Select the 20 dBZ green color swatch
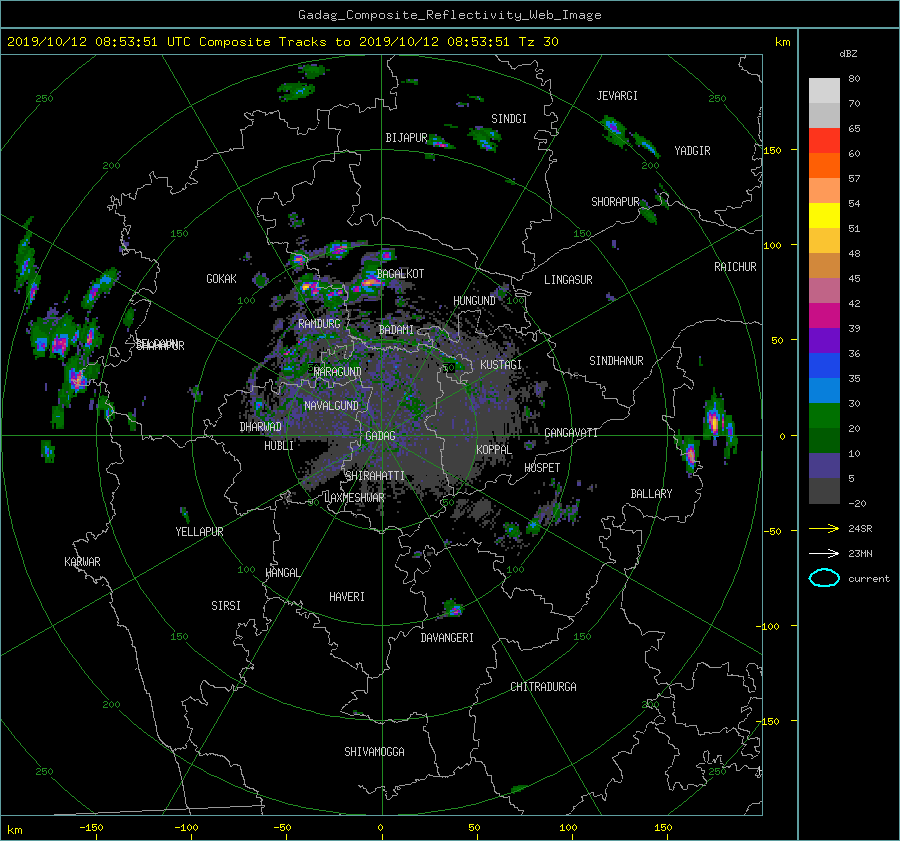 [x=824, y=416]
